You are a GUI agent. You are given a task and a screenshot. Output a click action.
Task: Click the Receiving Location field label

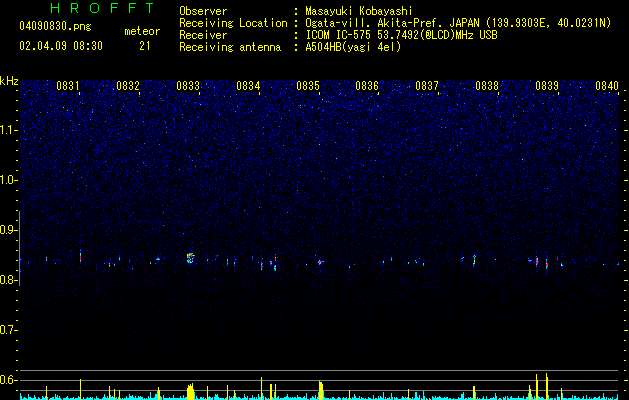[x=233, y=23]
